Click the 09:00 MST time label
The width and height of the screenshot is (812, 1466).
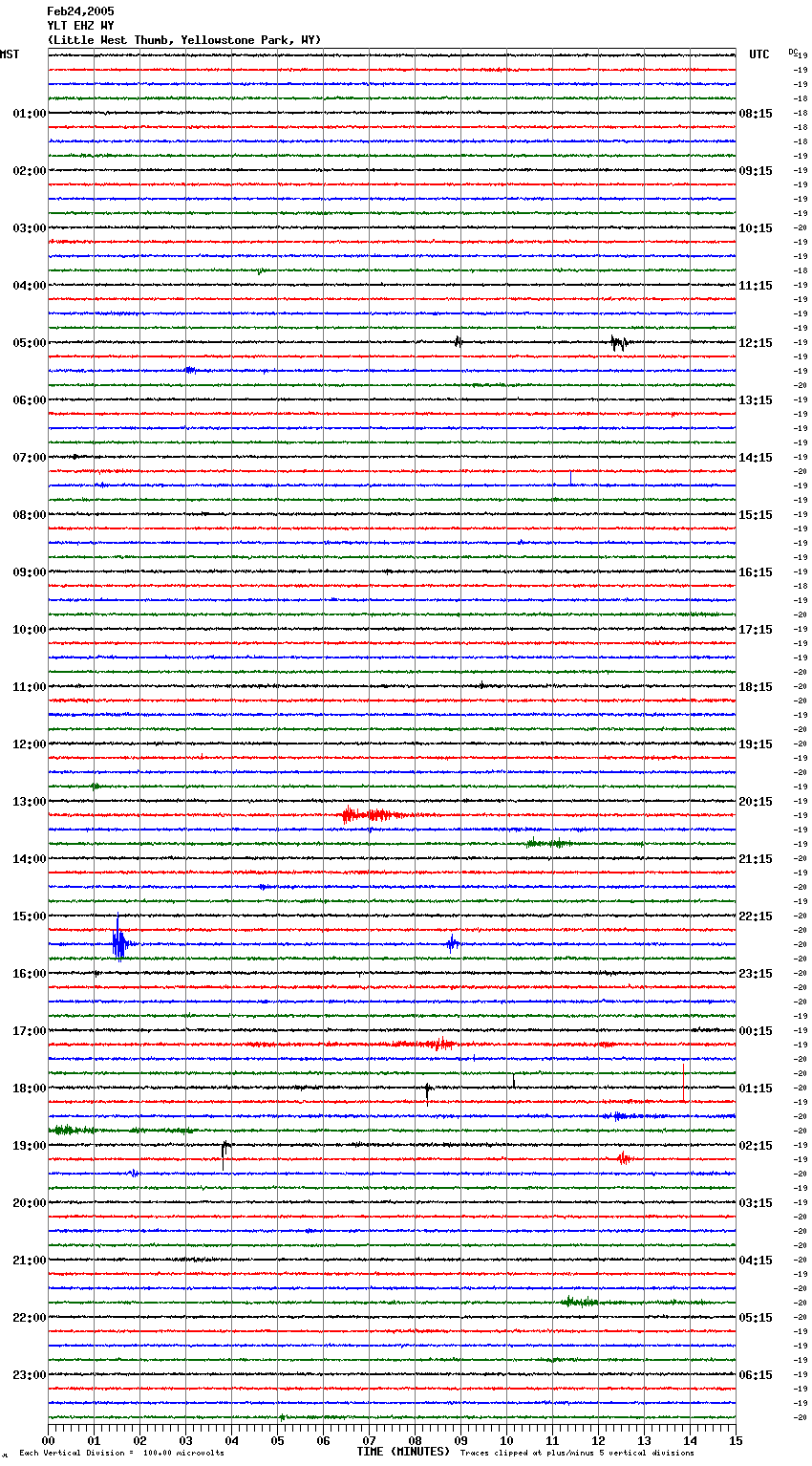(29, 572)
